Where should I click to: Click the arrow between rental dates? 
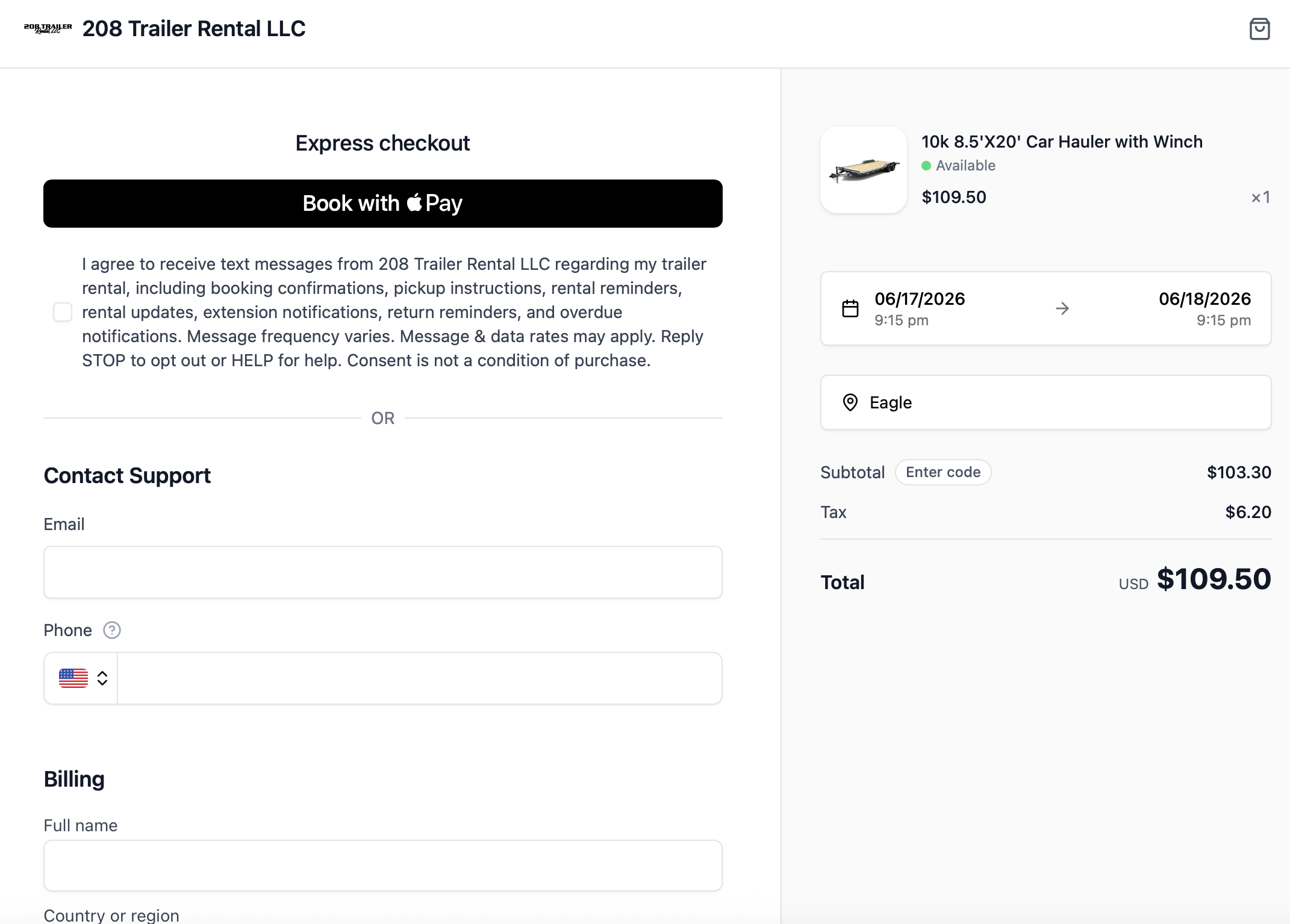click(1062, 308)
